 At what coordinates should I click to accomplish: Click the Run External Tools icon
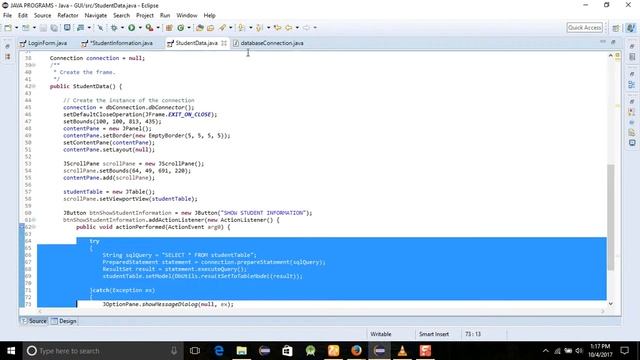[149, 28]
